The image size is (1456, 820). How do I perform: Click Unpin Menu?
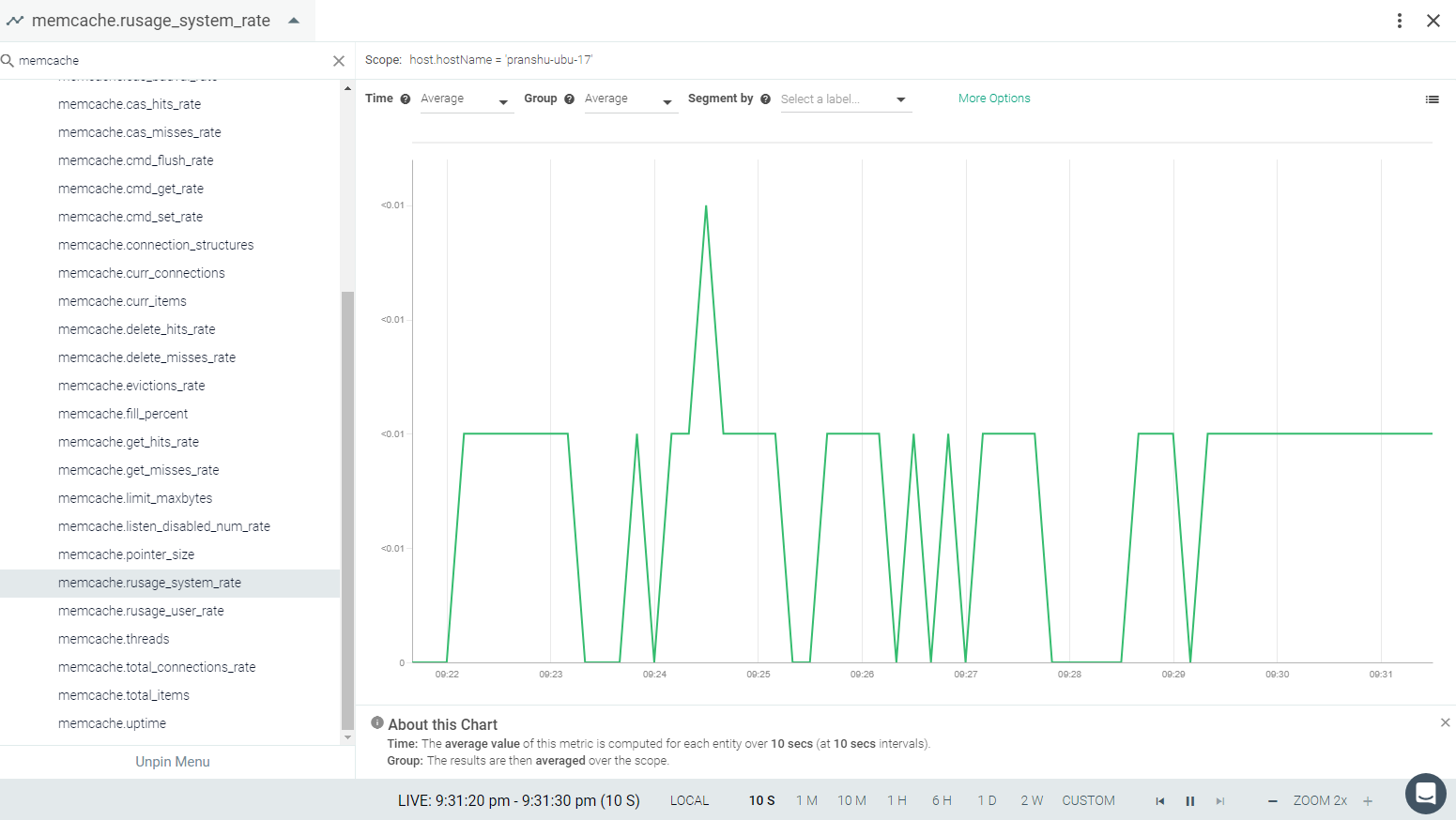[173, 762]
